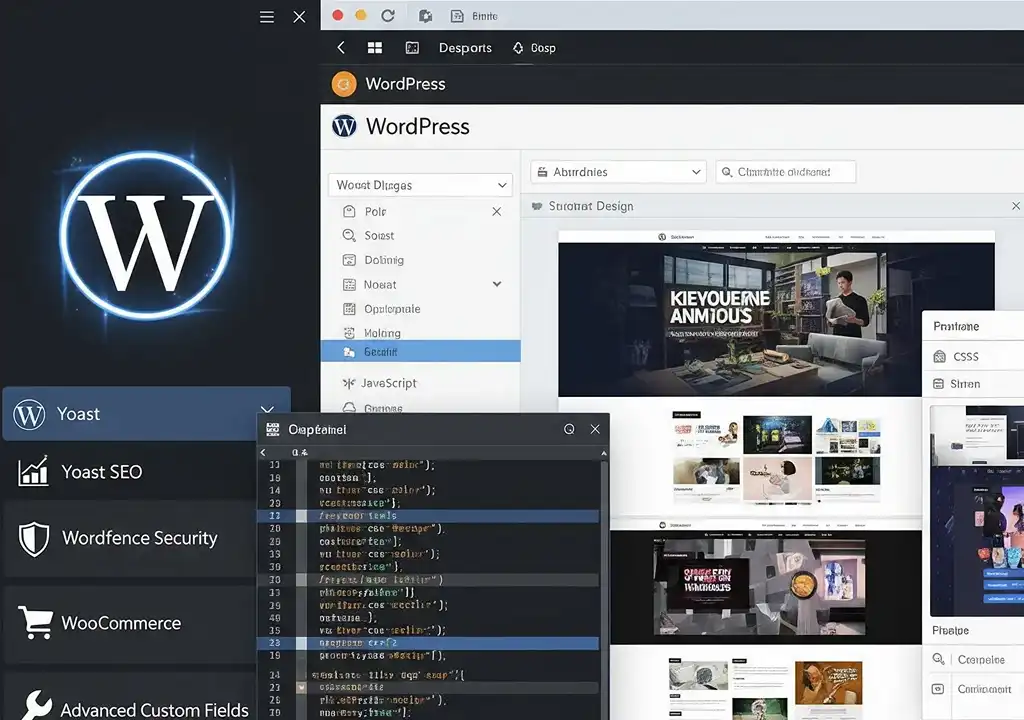Viewport: 1024px width, 720px height.
Task: Click the large glowing WordPress logo
Action: [x=145, y=235]
